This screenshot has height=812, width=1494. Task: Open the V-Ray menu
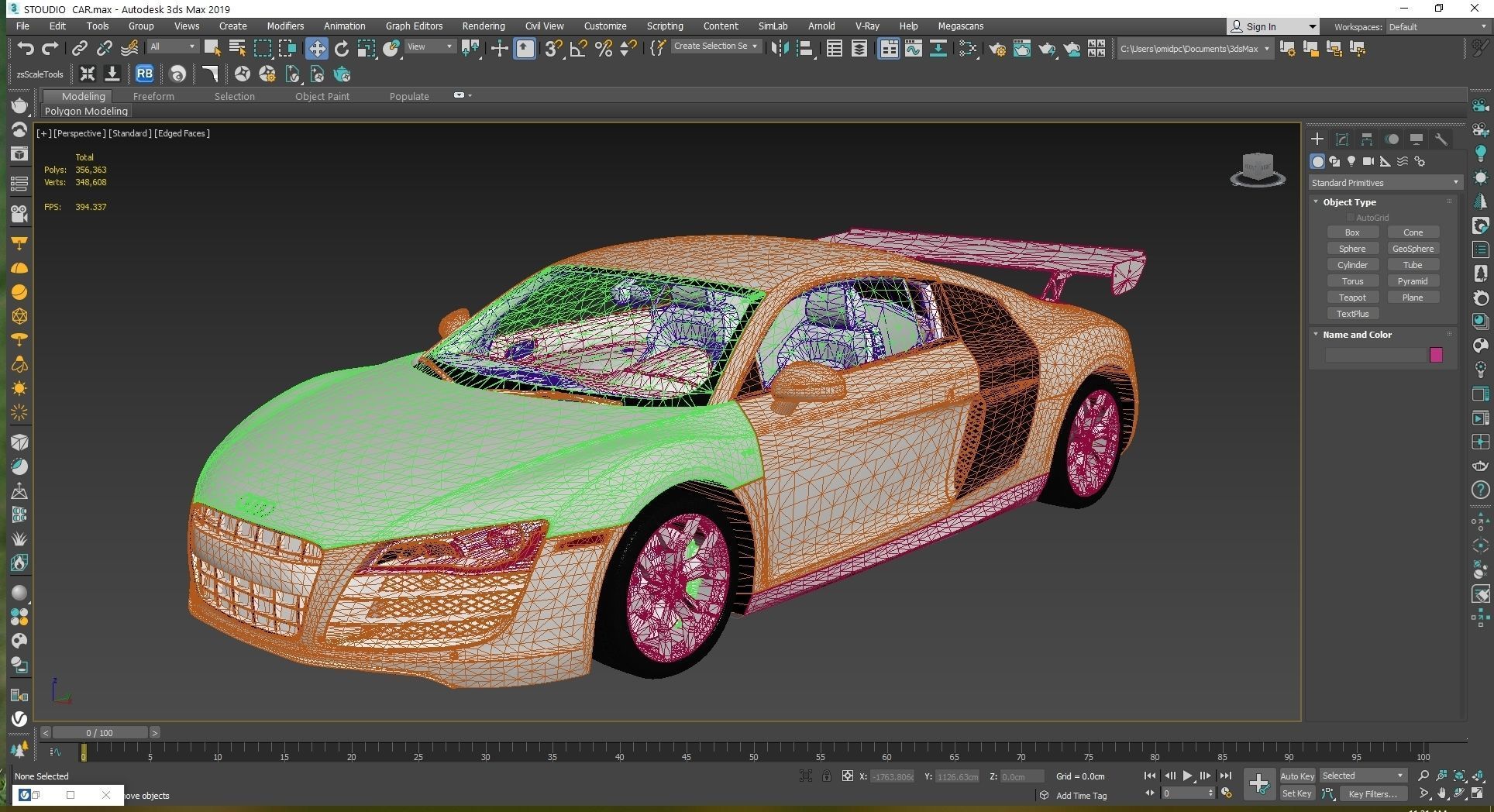pyautogui.click(x=867, y=26)
